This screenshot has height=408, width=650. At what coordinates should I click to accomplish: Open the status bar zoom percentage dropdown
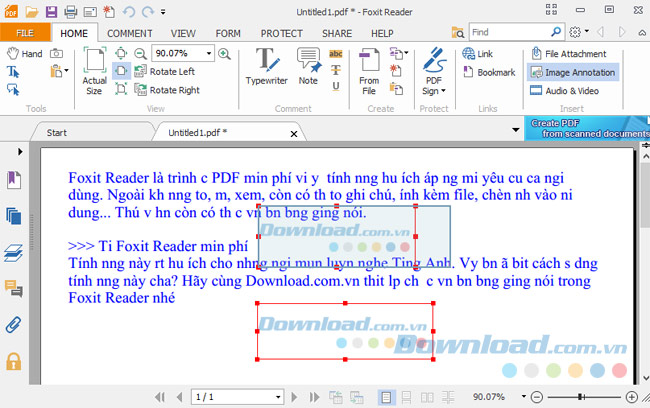[524, 397]
